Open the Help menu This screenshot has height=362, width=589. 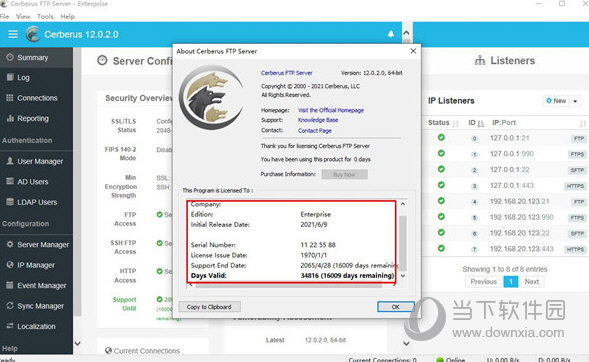(68, 17)
